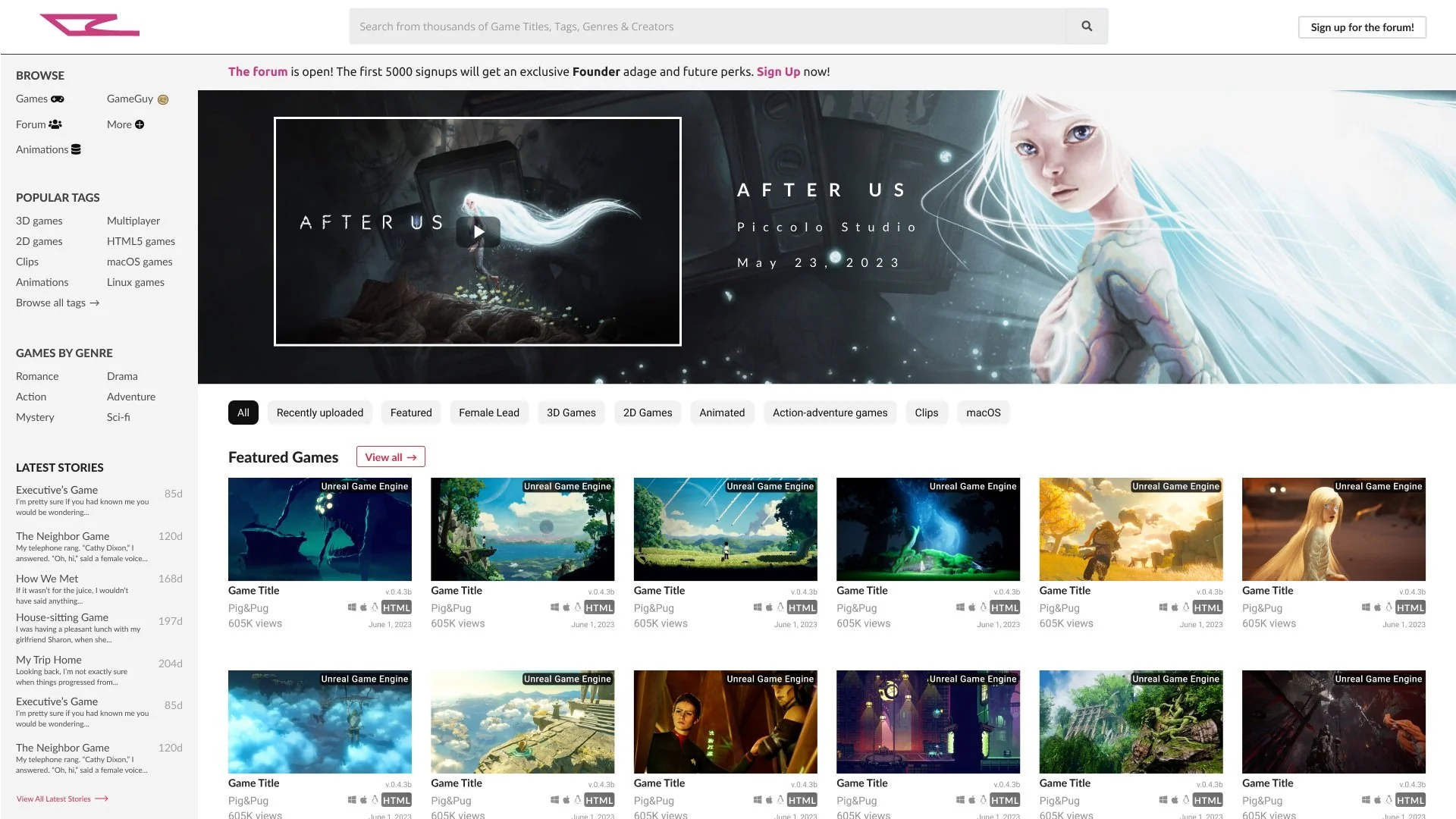Screen dimensions: 1456x819
Task: Toggle the Female Lead filter chip
Action: point(488,413)
